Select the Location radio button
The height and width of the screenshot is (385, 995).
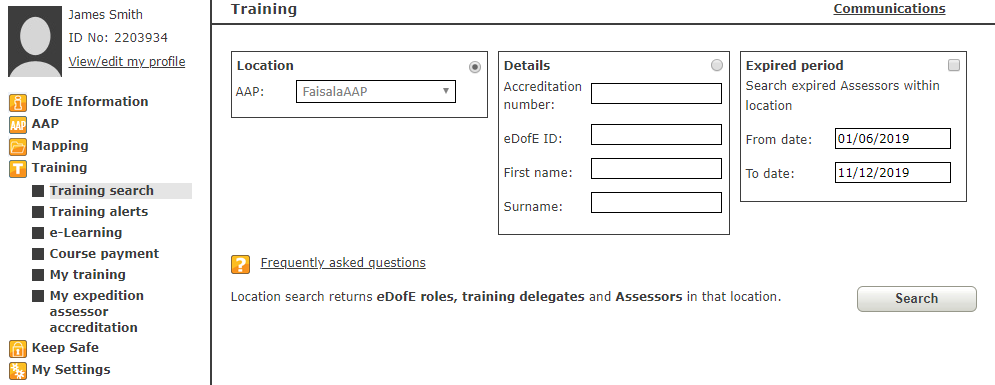point(475,67)
